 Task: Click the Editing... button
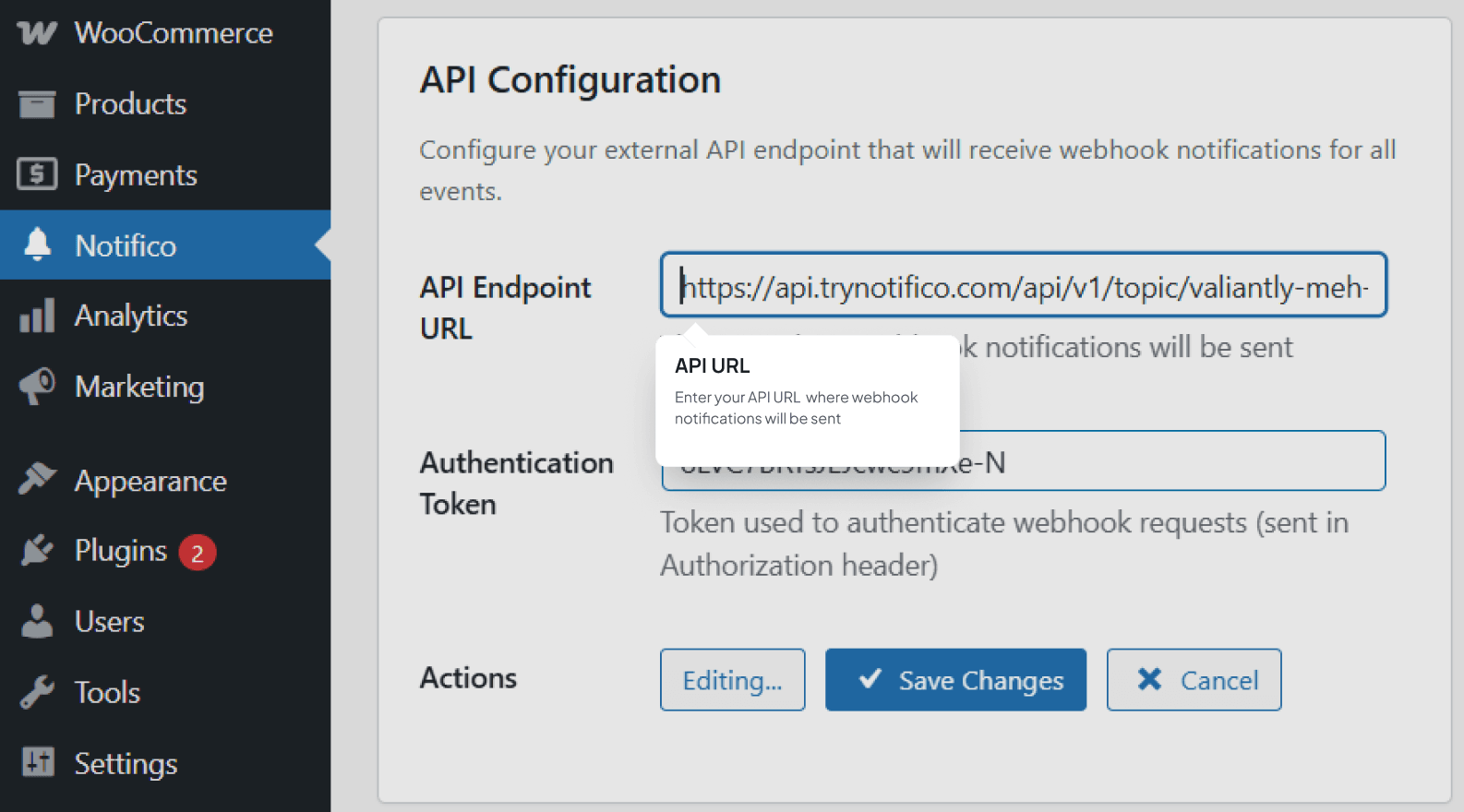(x=732, y=680)
